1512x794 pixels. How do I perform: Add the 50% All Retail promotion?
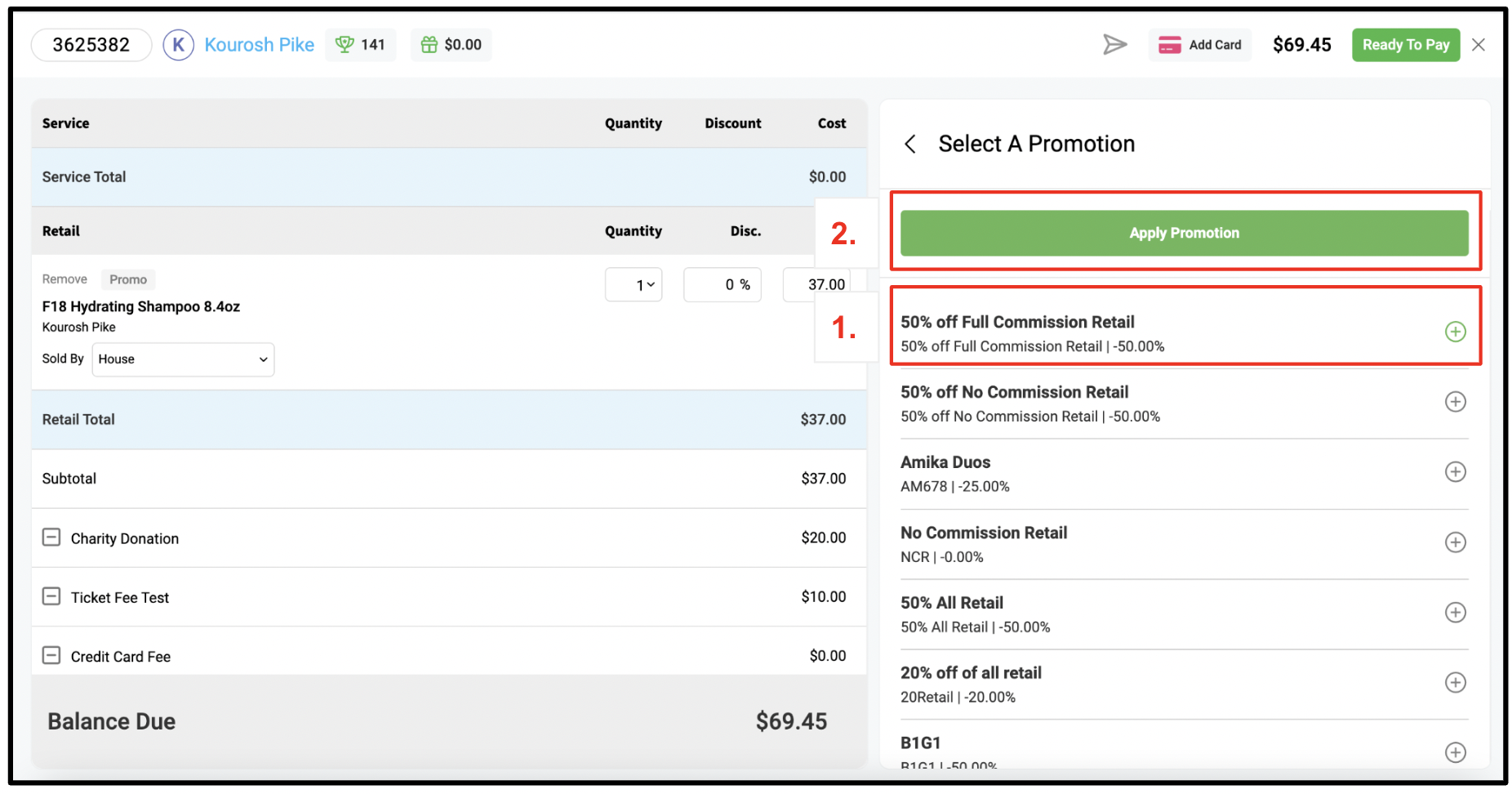pos(1455,613)
